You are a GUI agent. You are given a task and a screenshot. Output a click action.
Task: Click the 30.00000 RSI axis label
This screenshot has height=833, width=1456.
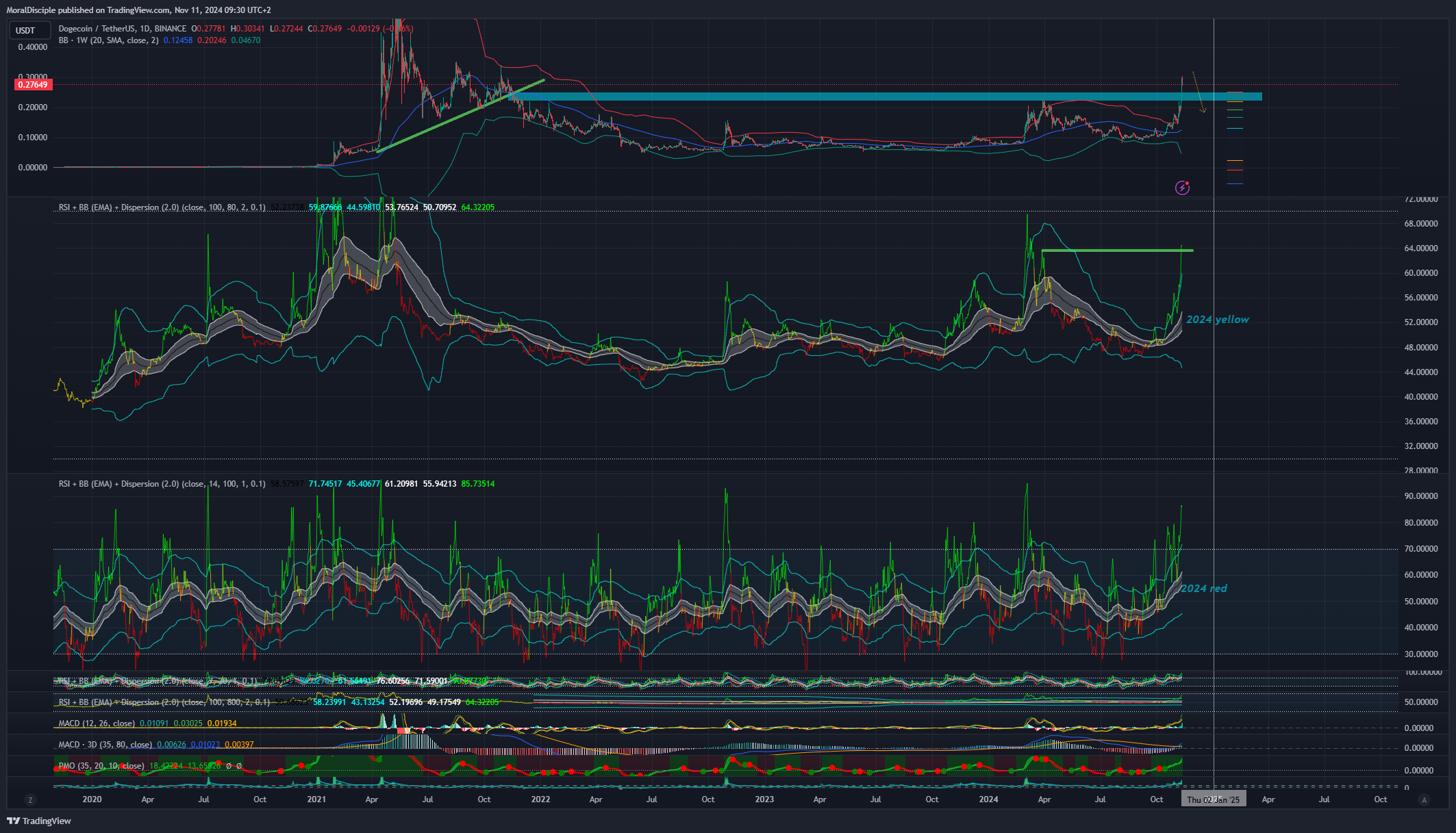[1421, 654]
